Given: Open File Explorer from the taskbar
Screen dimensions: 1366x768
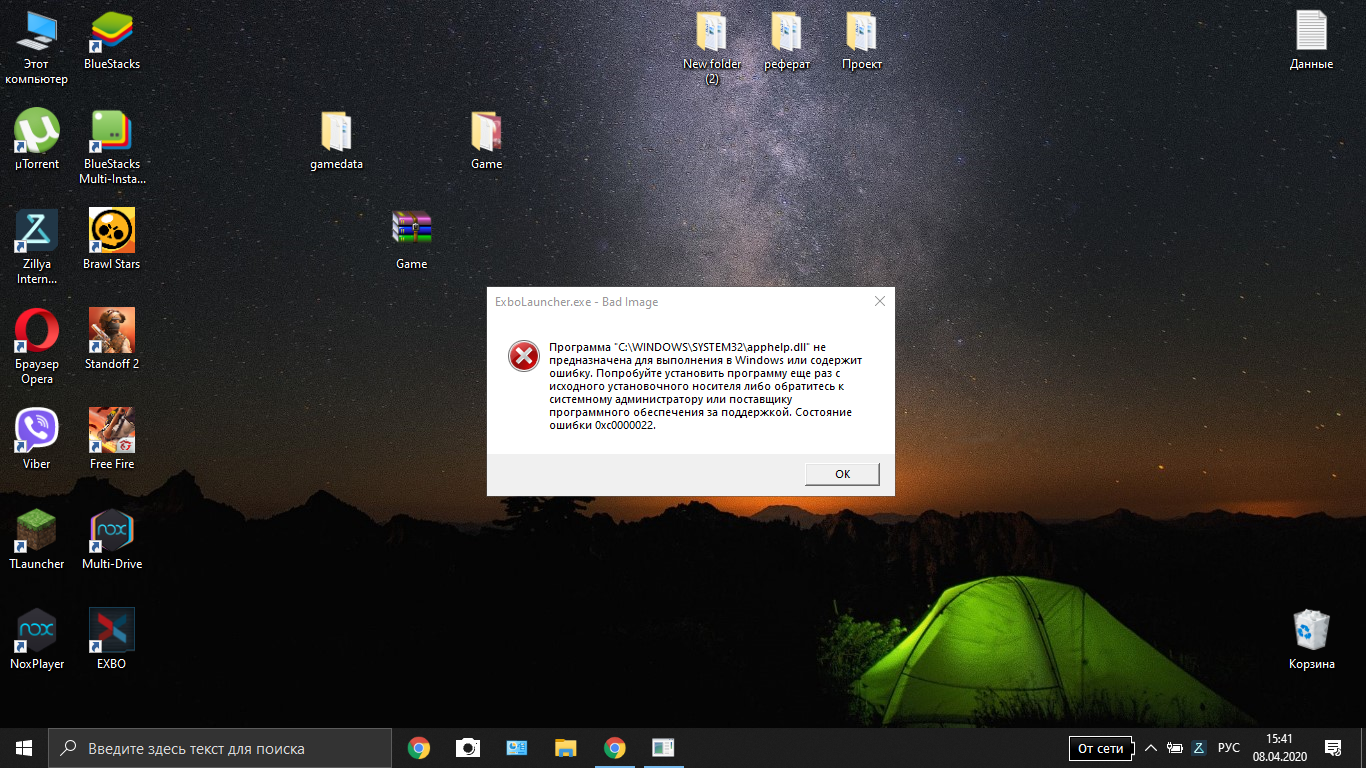Looking at the screenshot, I should tap(565, 748).
